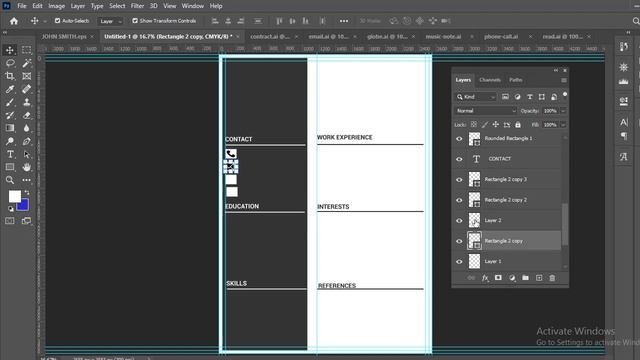640x360 pixels.
Task: Swap foreground and background colors
Action: pos(27,192)
